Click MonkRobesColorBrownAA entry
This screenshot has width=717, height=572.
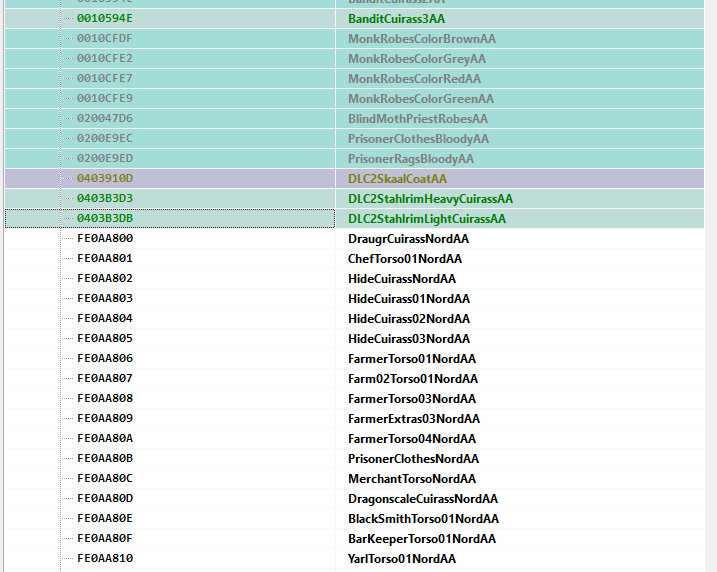(422, 39)
